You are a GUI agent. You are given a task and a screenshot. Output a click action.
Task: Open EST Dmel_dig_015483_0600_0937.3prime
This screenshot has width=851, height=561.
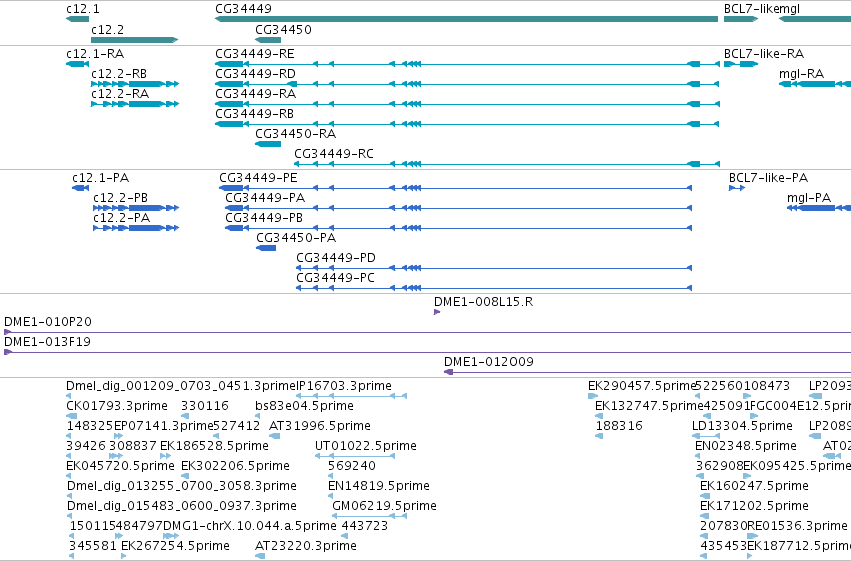[182, 507]
